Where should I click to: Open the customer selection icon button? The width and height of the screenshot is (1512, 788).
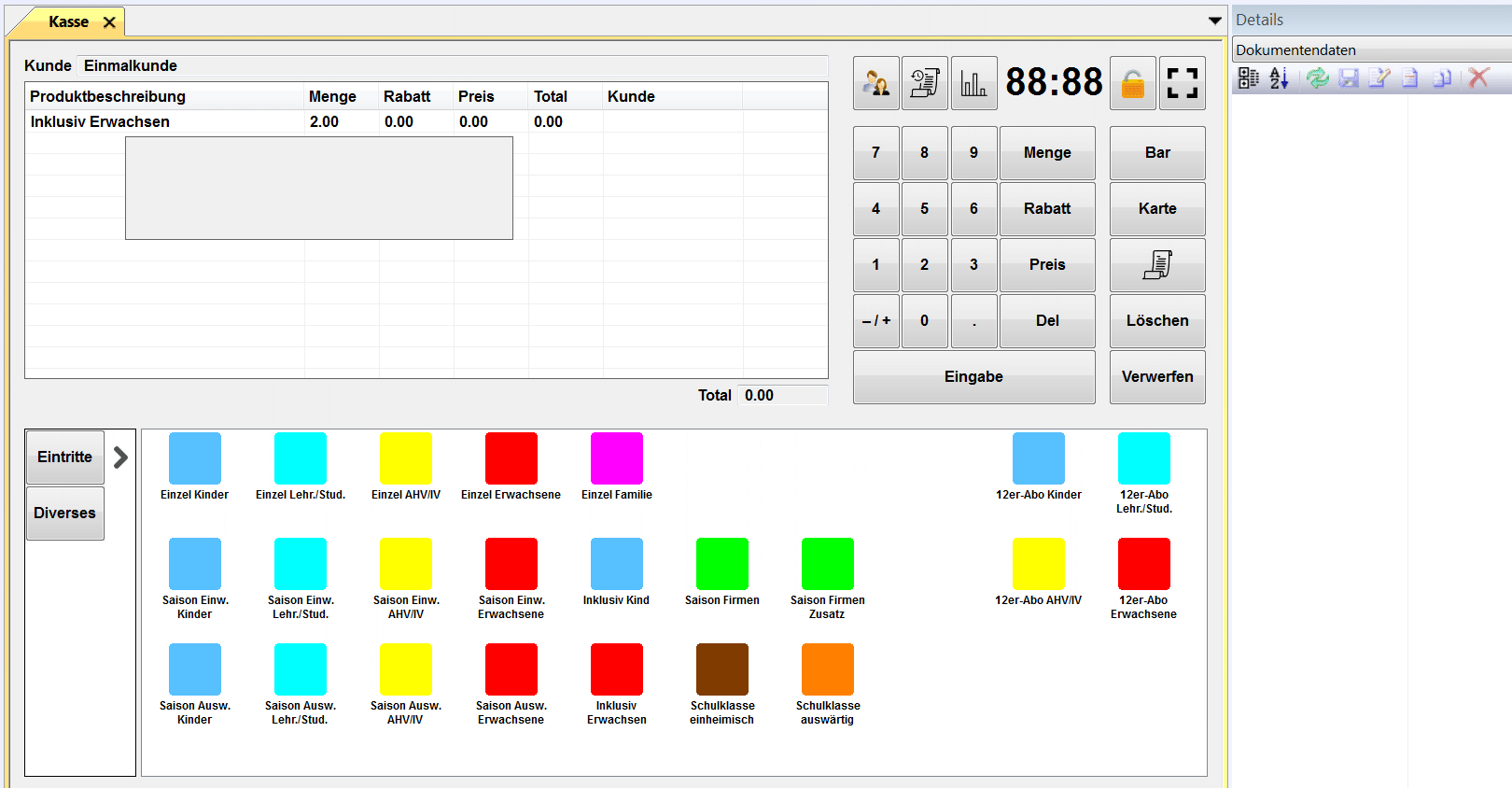point(875,83)
